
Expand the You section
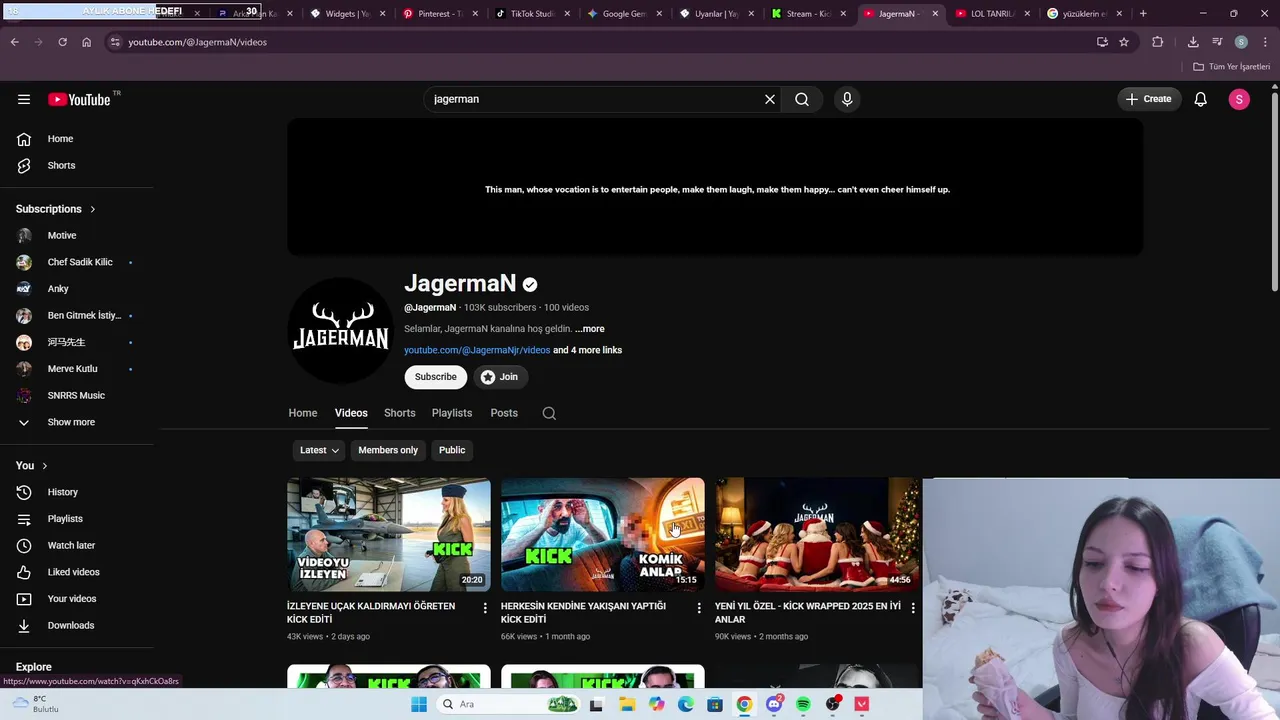(32, 466)
